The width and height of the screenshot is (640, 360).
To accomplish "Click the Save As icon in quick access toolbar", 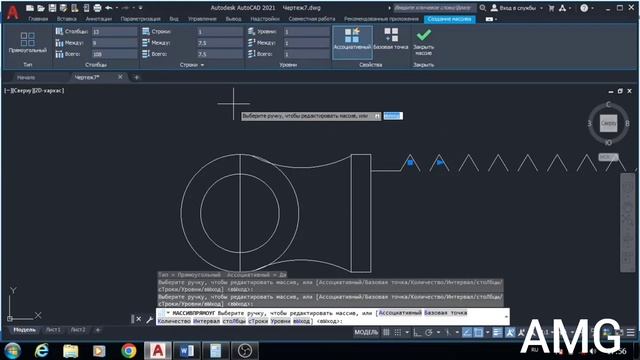I will coord(63,8).
